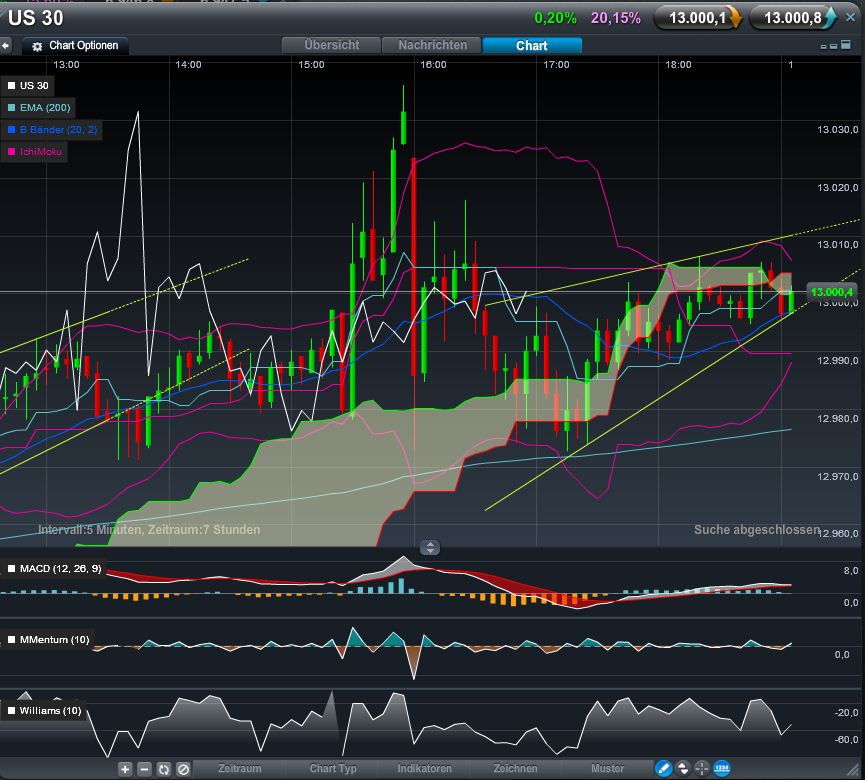Toggle MACD (12, 26, 9) panel checkbox
This screenshot has height=780, width=865.
[x=11, y=569]
